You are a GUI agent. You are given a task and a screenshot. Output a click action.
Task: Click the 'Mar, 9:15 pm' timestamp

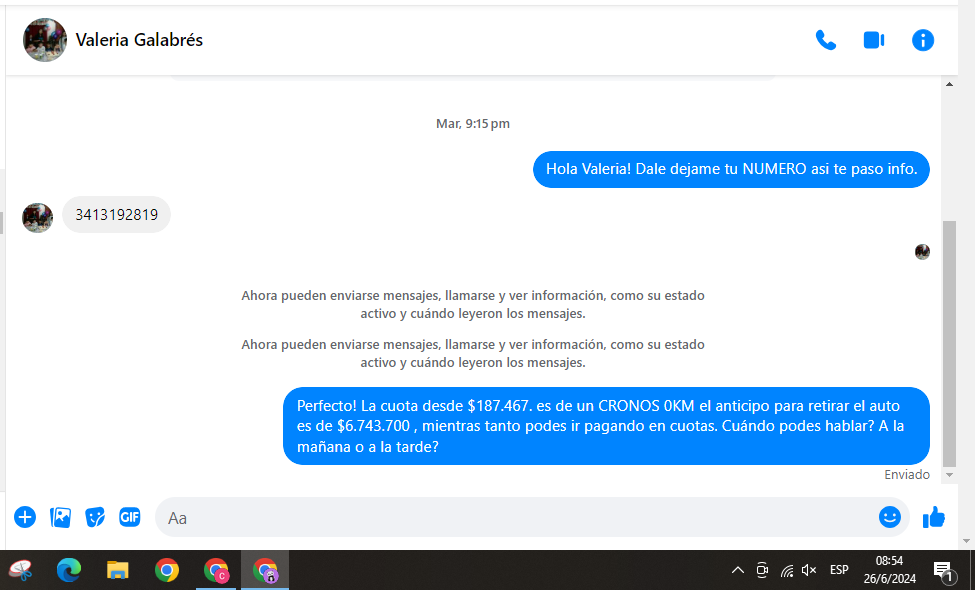point(473,124)
